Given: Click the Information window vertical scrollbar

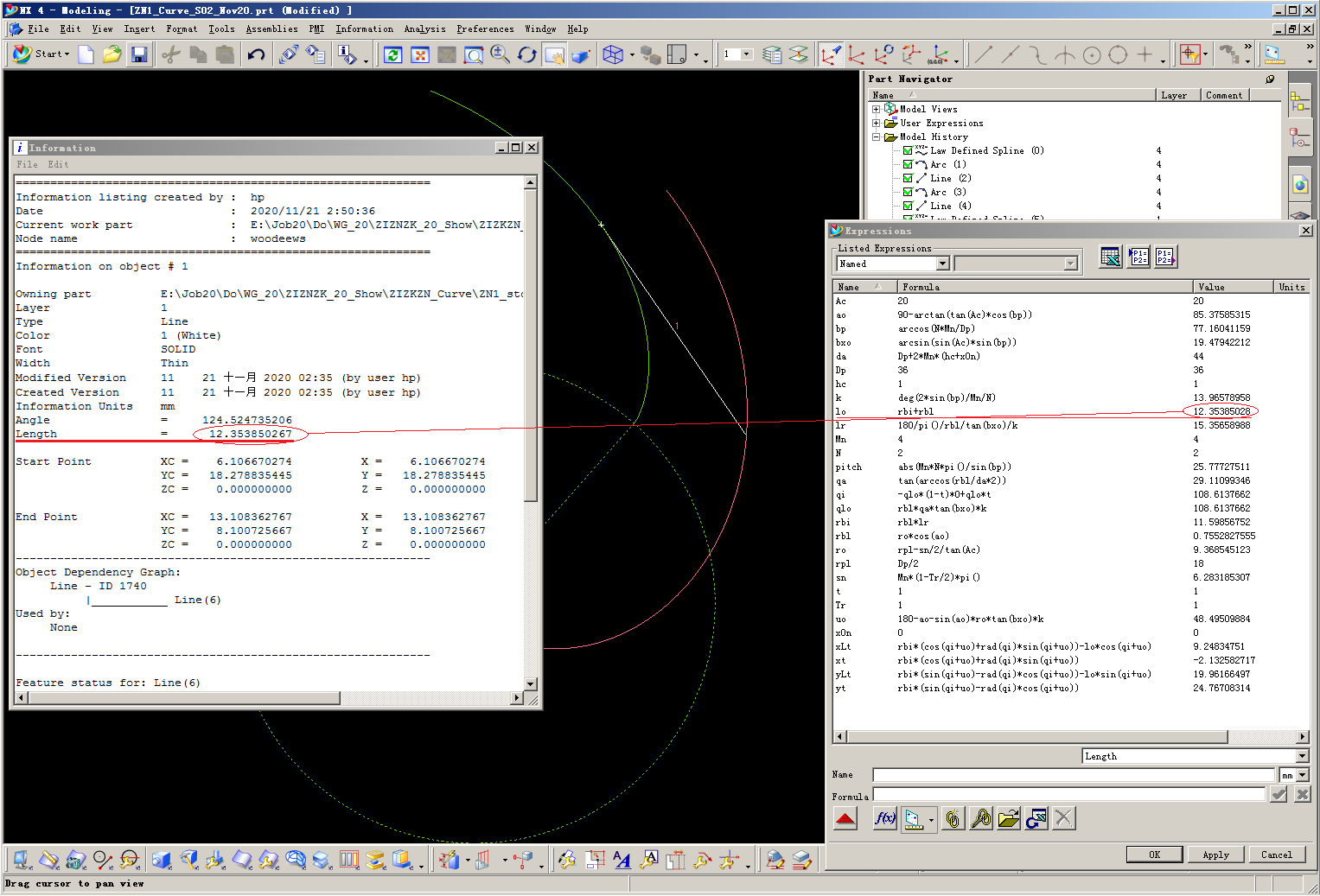Looking at the screenshot, I should click(531, 433).
